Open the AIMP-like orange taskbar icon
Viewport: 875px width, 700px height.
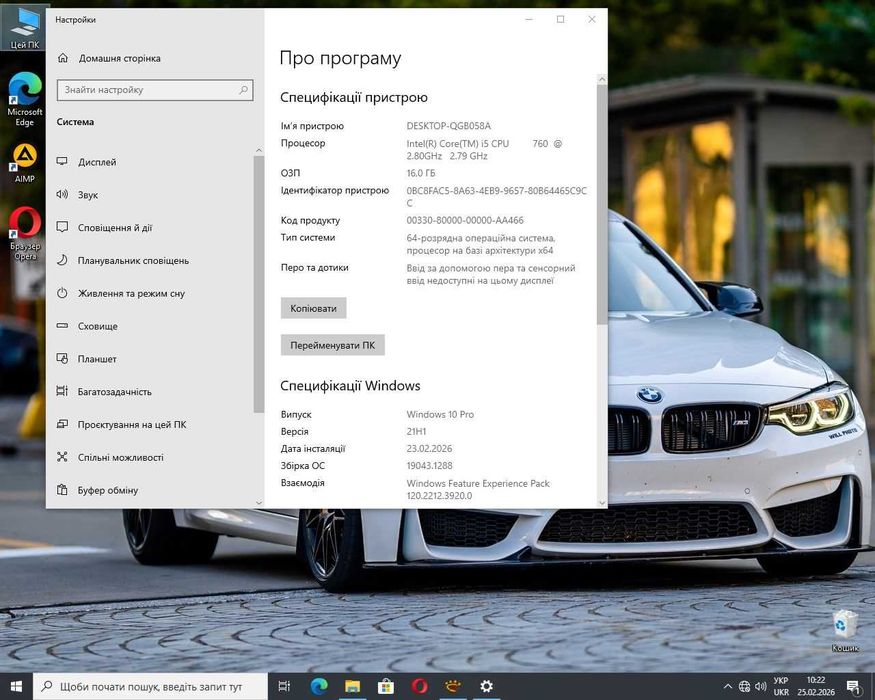click(453, 687)
